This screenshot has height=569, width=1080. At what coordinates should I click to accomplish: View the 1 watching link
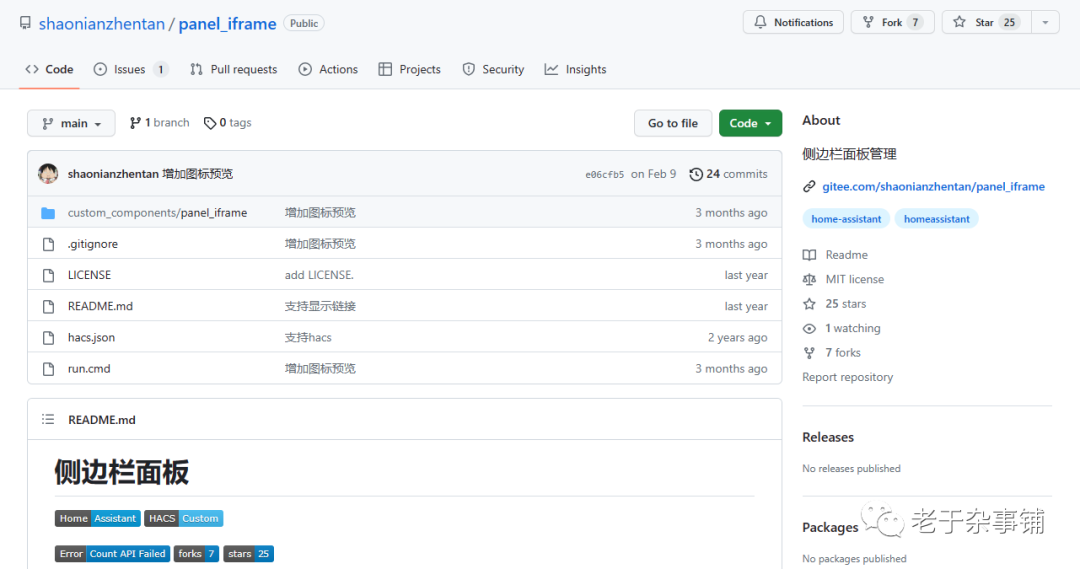pos(853,328)
